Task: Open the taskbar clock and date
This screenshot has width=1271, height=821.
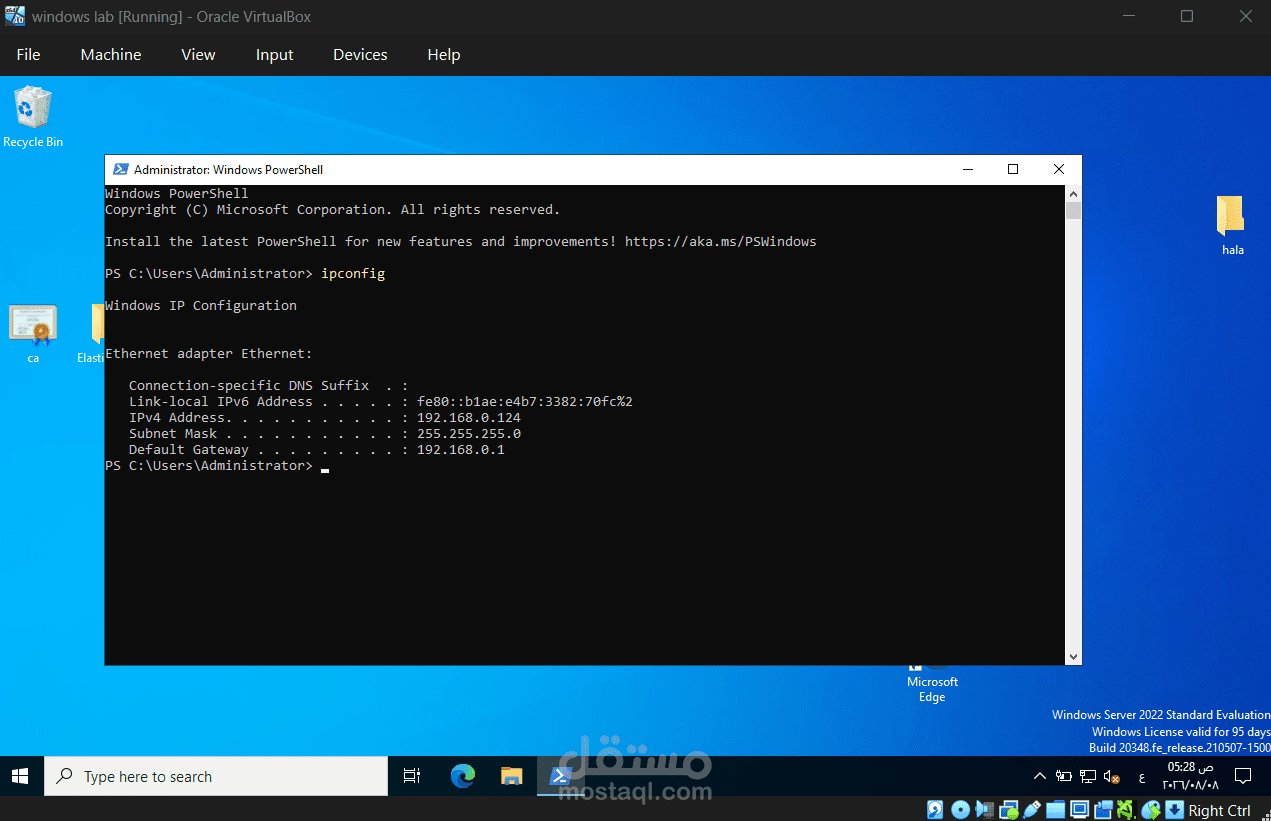Action: [1190, 776]
